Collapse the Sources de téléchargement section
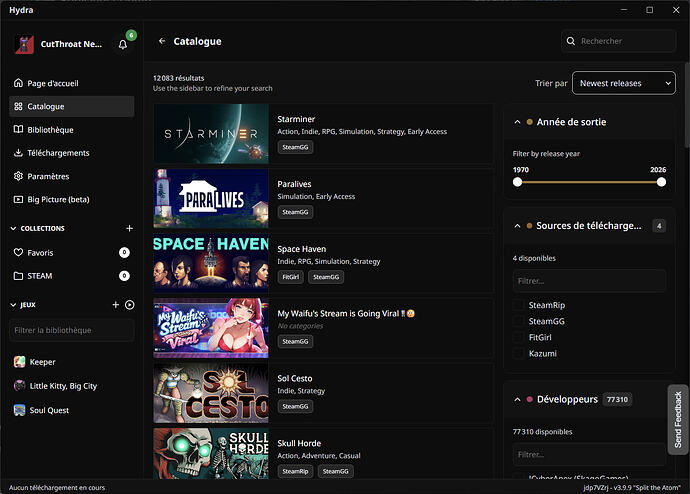Screen dimensions: 690x494 click(518, 226)
